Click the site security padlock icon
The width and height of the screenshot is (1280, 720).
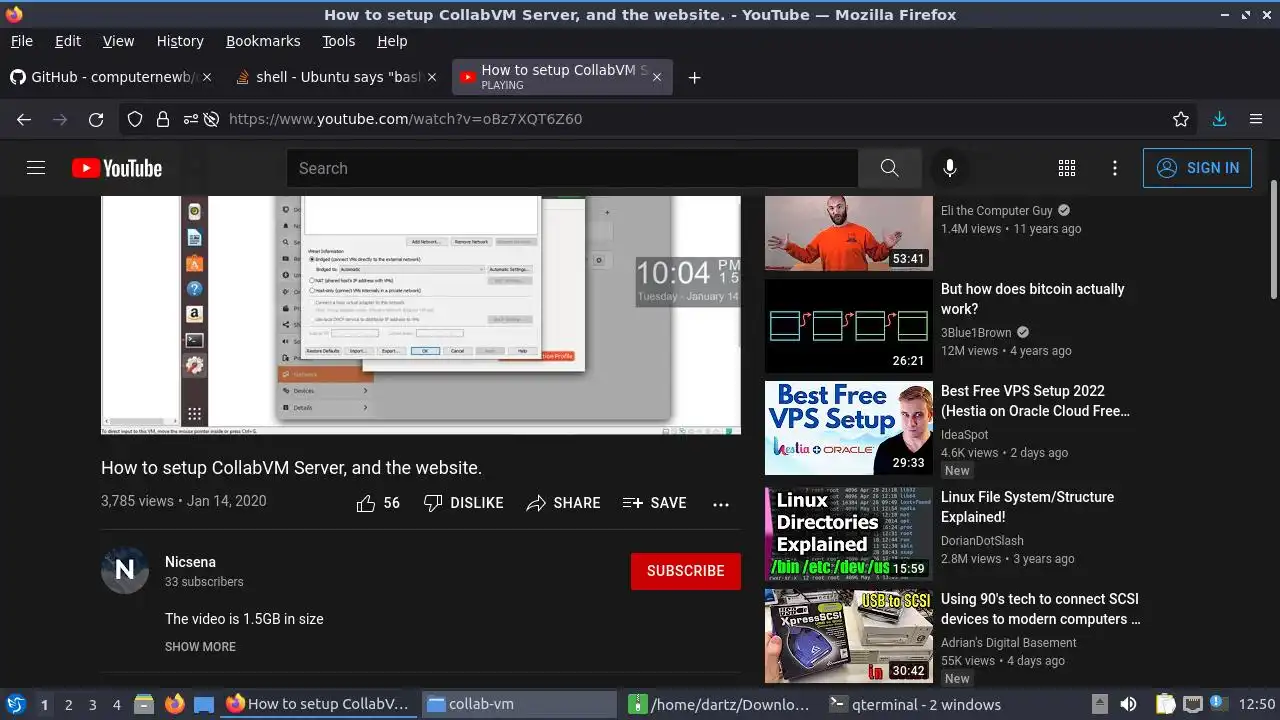coord(162,119)
